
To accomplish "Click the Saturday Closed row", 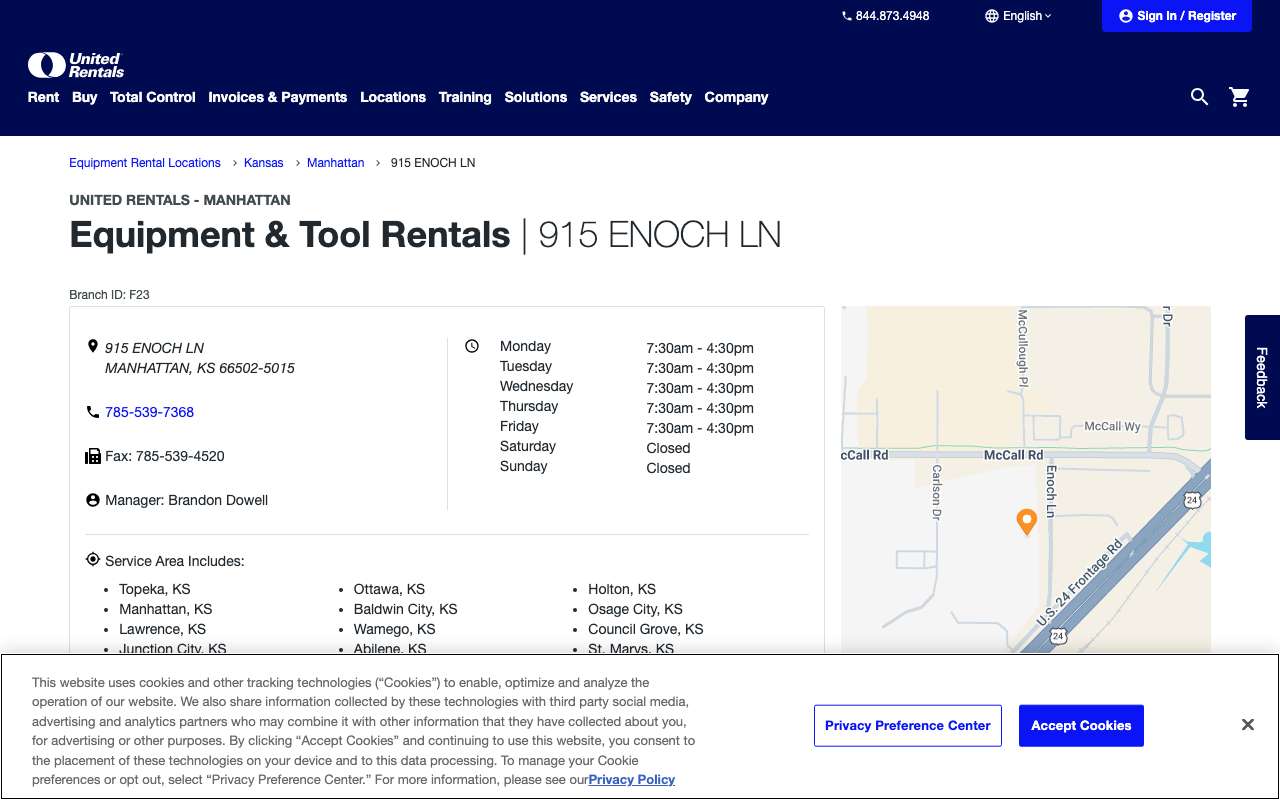I will (x=595, y=447).
